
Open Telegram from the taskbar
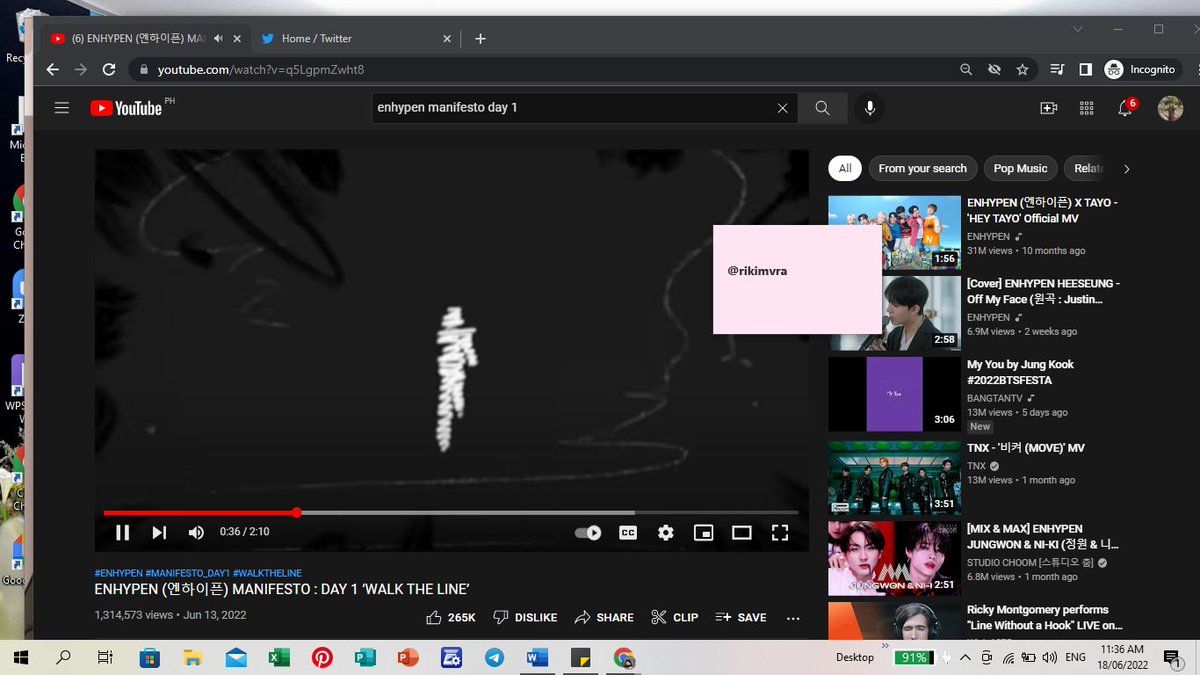pos(494,658)
